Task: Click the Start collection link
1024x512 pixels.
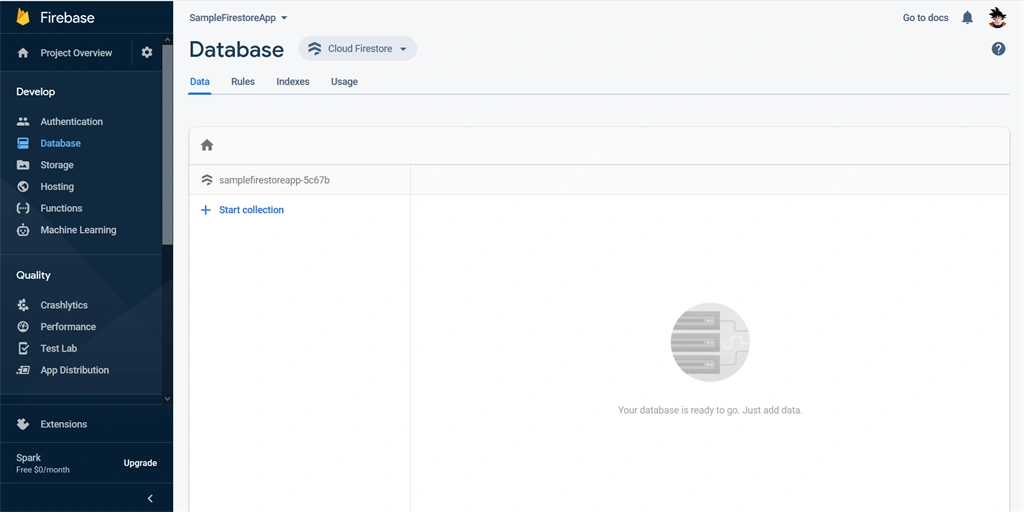Action: pyautogui.click(x=251, y=210)
